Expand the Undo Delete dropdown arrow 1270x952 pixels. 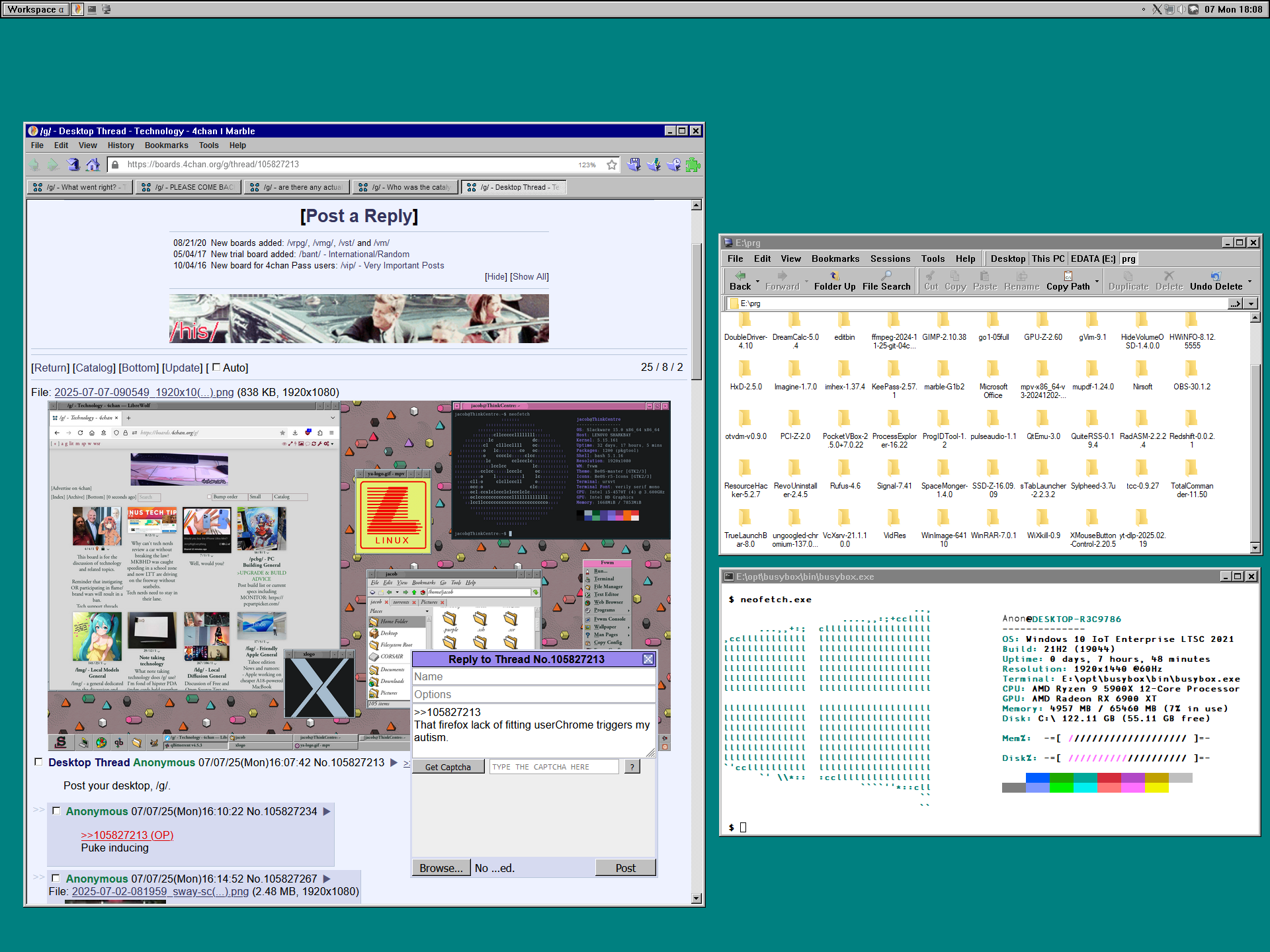coord(1249,281)
